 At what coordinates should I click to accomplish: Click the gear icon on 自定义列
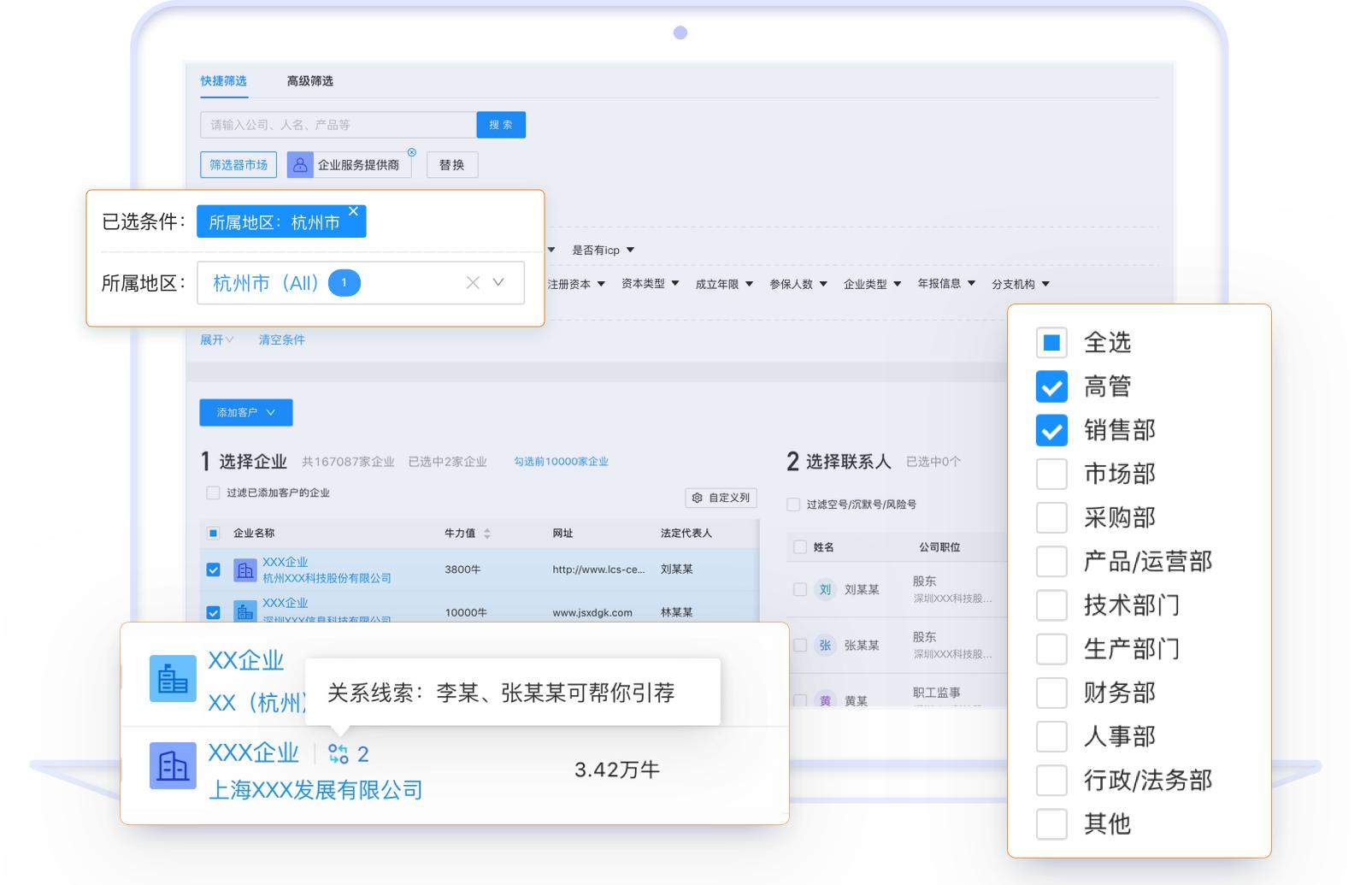coord(698,498)
